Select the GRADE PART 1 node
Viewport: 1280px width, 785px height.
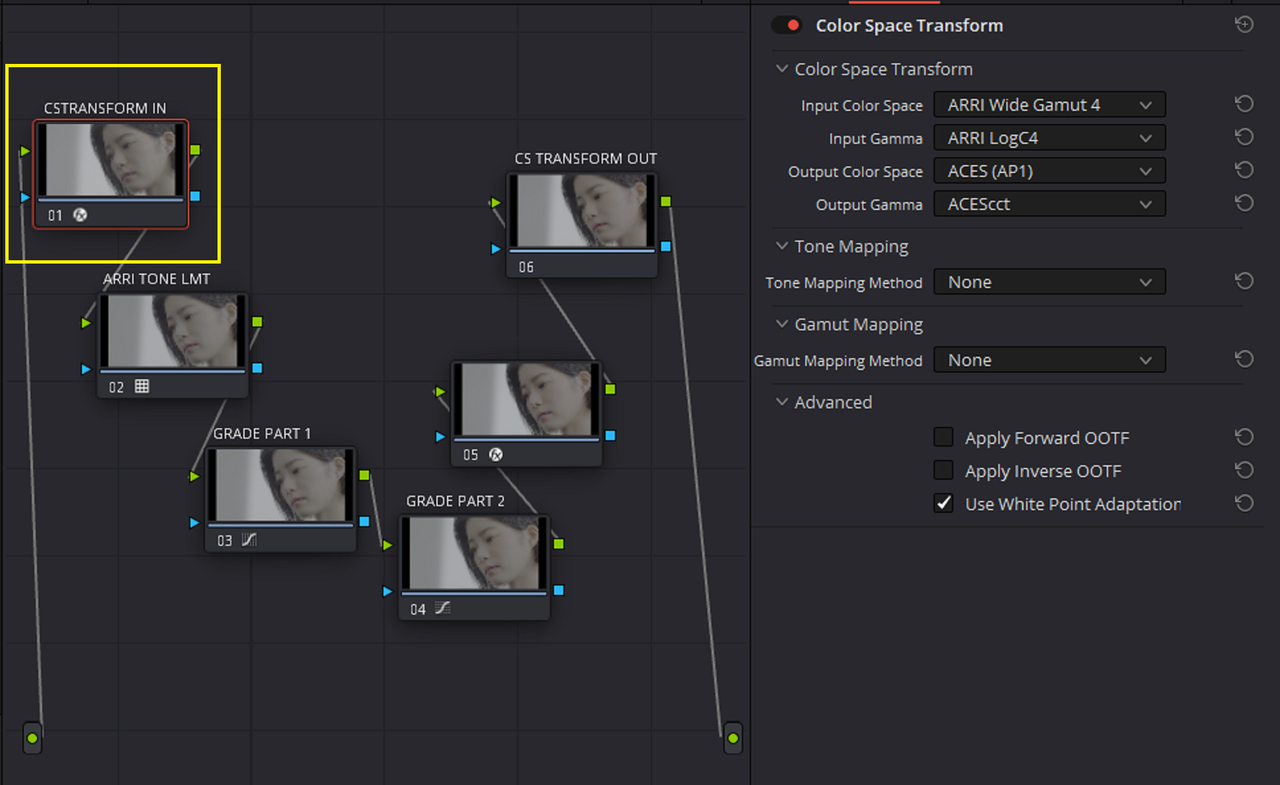[281, 499]
